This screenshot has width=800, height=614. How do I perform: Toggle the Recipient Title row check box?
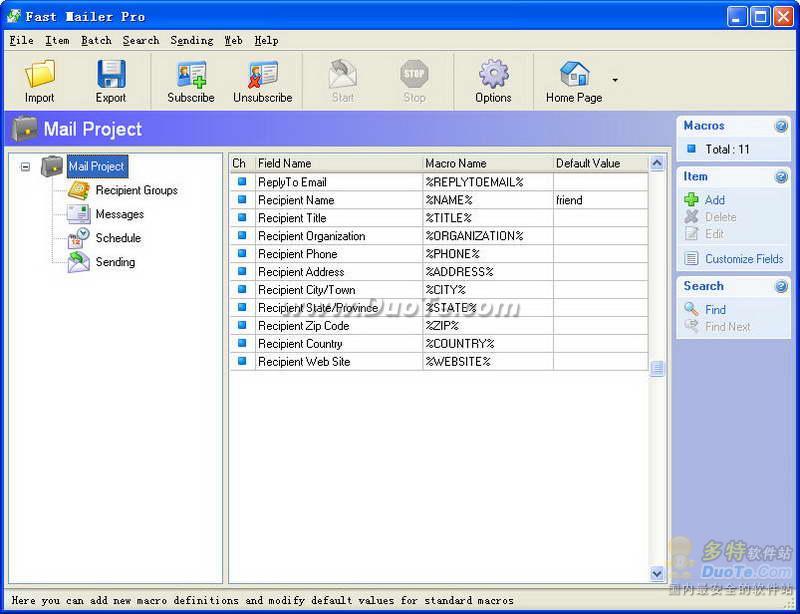[x=242, y=217]
